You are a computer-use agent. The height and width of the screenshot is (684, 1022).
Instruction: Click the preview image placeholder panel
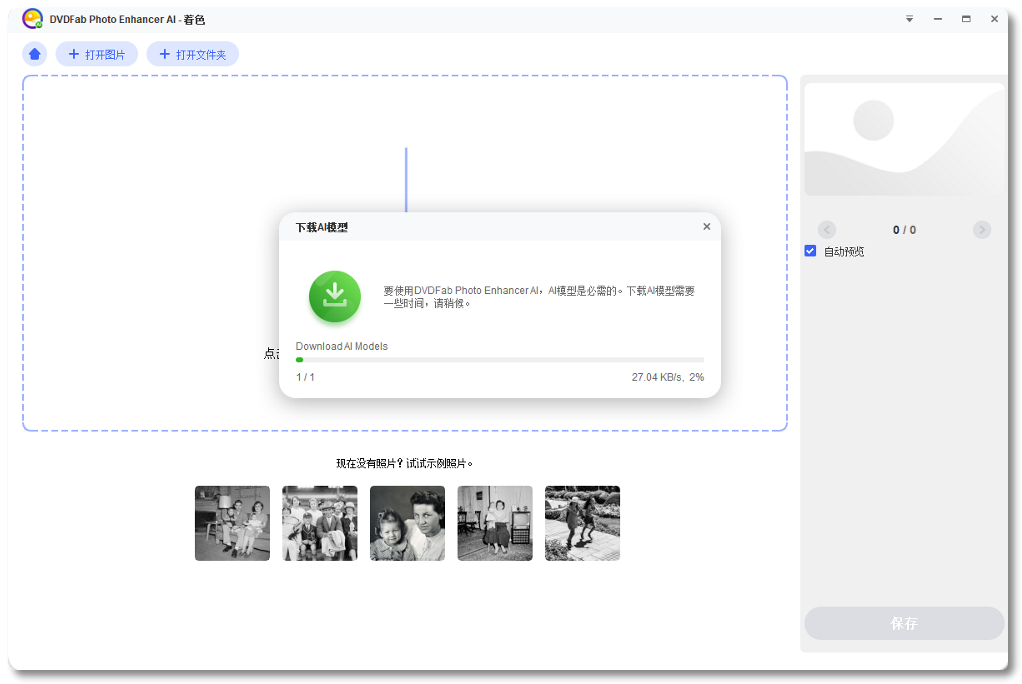(904, 139)
